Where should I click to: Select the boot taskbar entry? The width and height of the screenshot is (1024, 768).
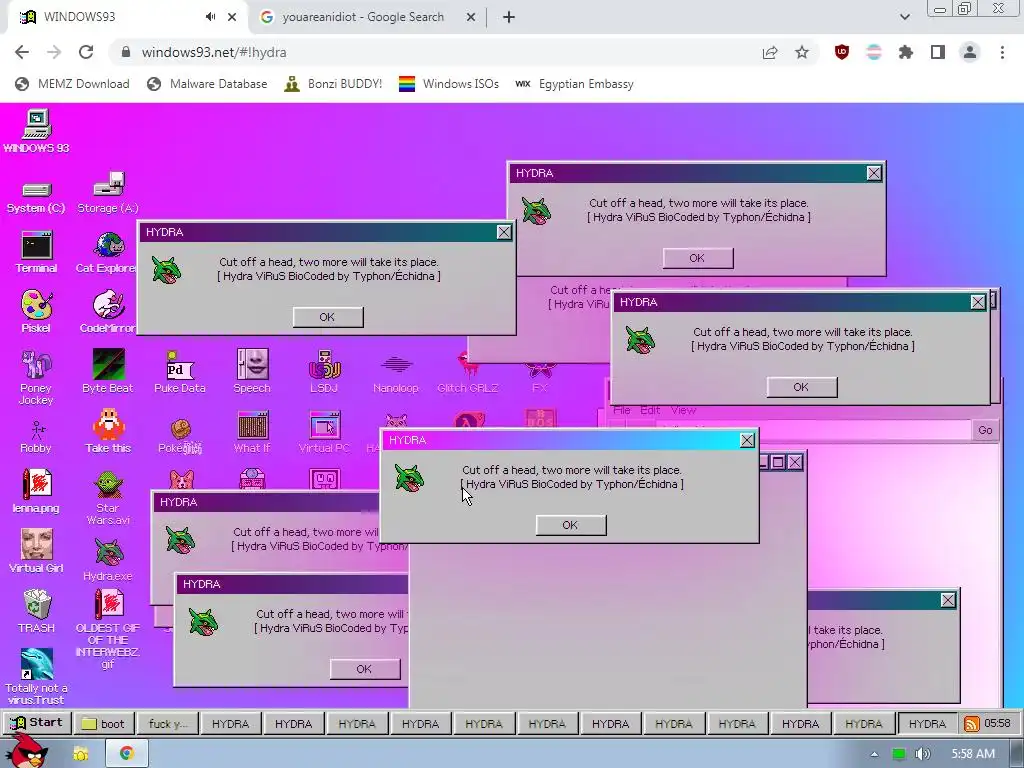pyautogui.click(x=104, y=724)
